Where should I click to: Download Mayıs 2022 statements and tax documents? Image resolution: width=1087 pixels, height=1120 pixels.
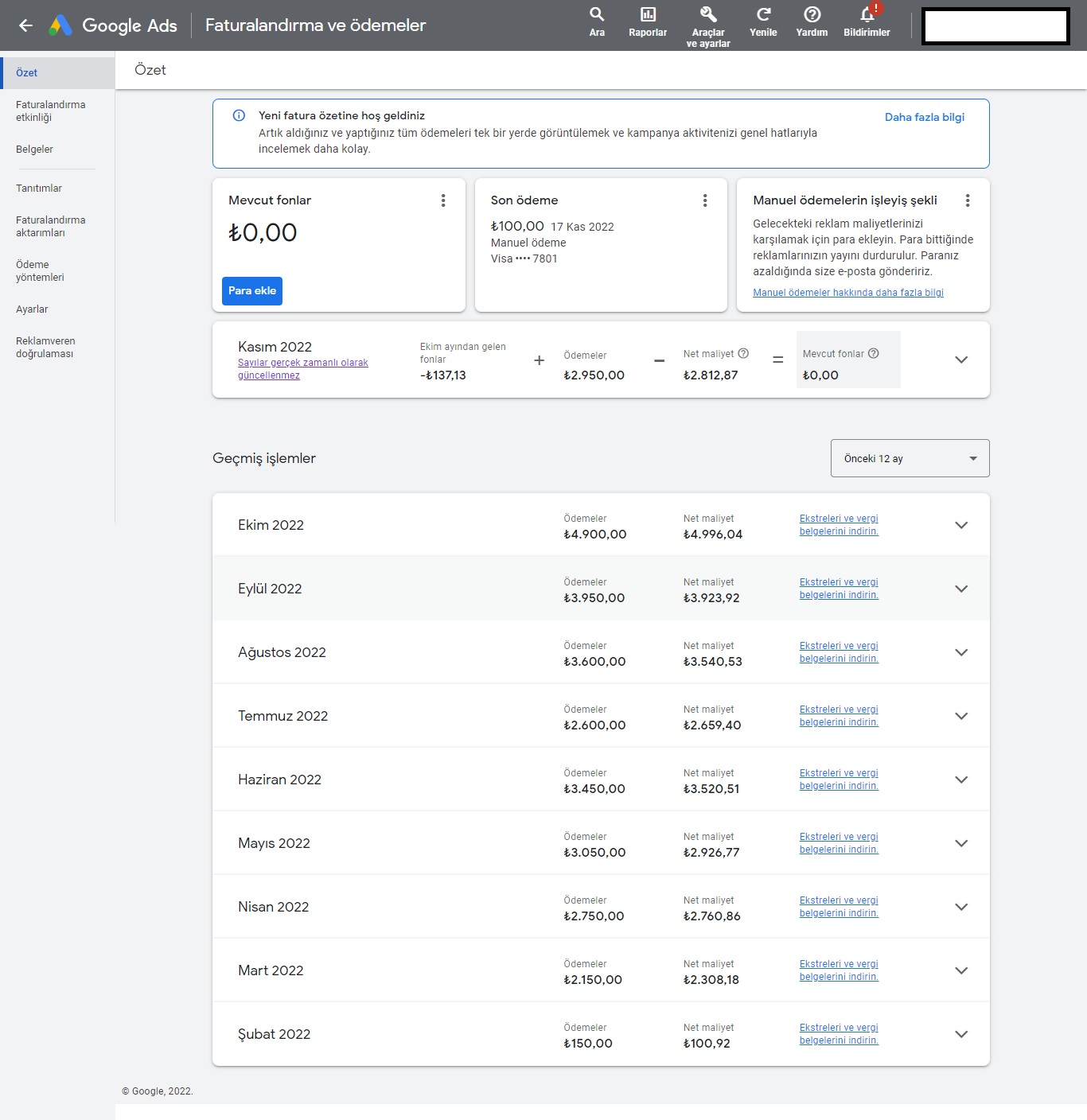(839, 843)
